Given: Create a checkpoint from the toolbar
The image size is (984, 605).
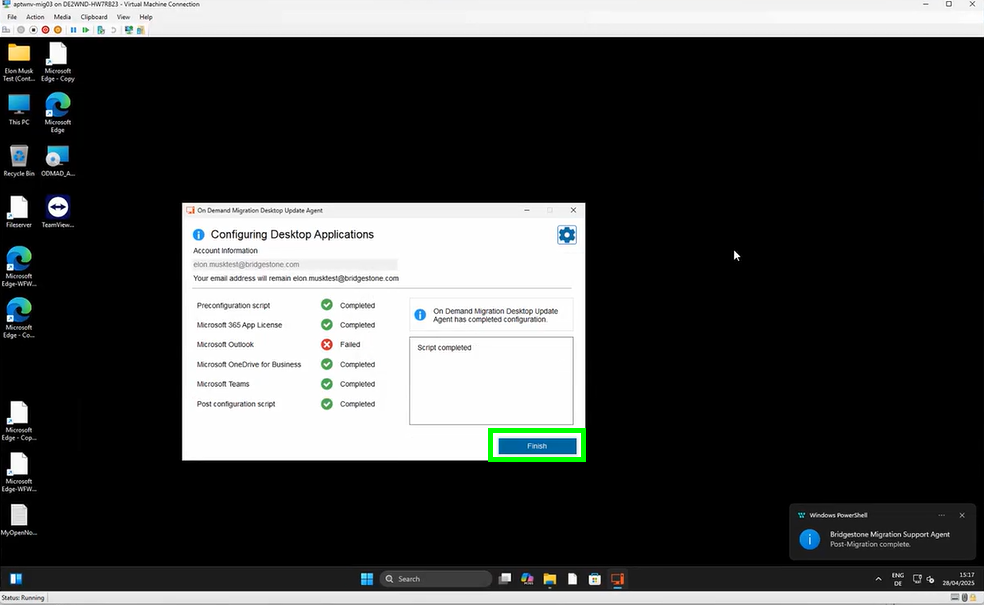Looking at the screenshot, I should pos(100,29).
